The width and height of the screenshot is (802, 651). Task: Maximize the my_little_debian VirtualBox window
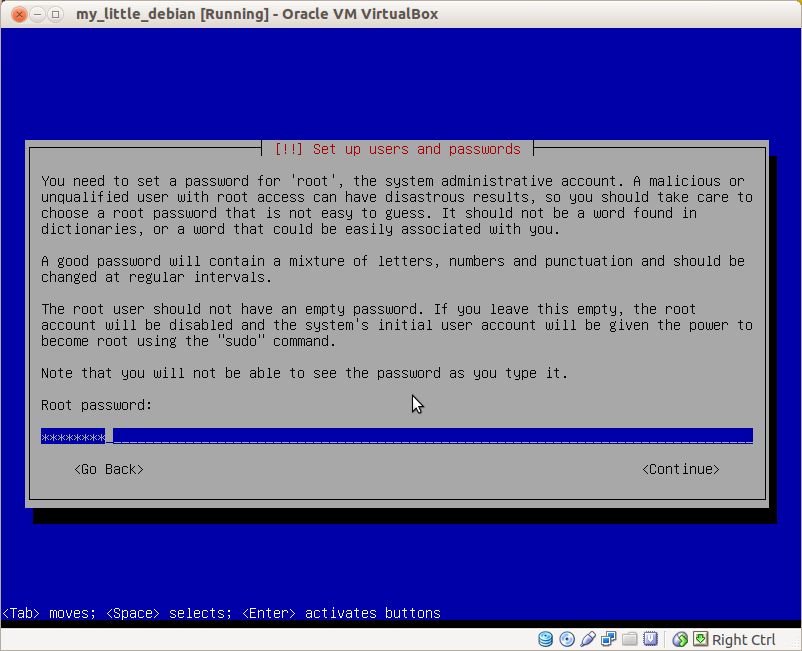55,14
